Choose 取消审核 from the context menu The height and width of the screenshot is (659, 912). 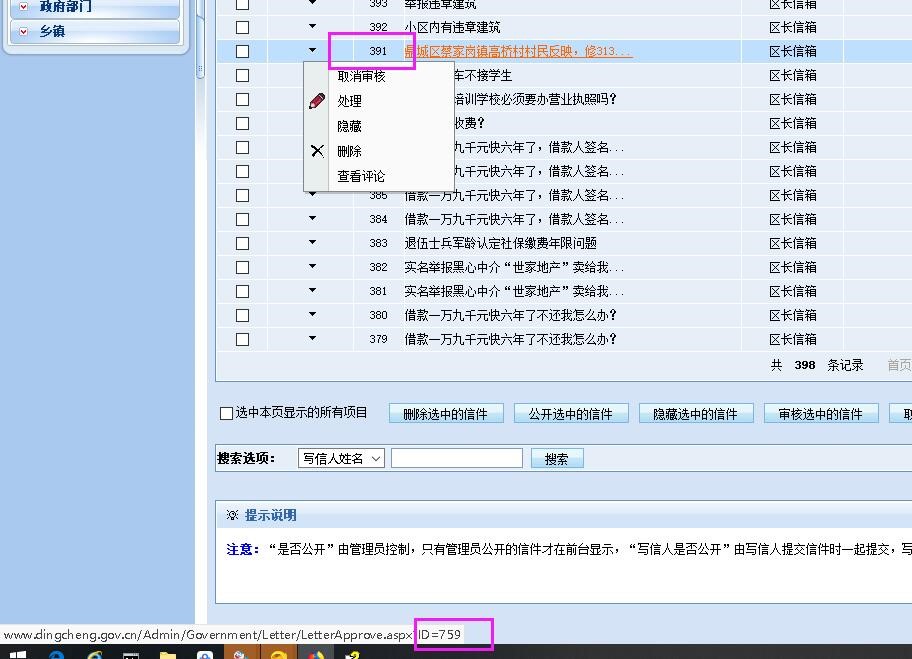pyautogui.click(x=361, y=76)
